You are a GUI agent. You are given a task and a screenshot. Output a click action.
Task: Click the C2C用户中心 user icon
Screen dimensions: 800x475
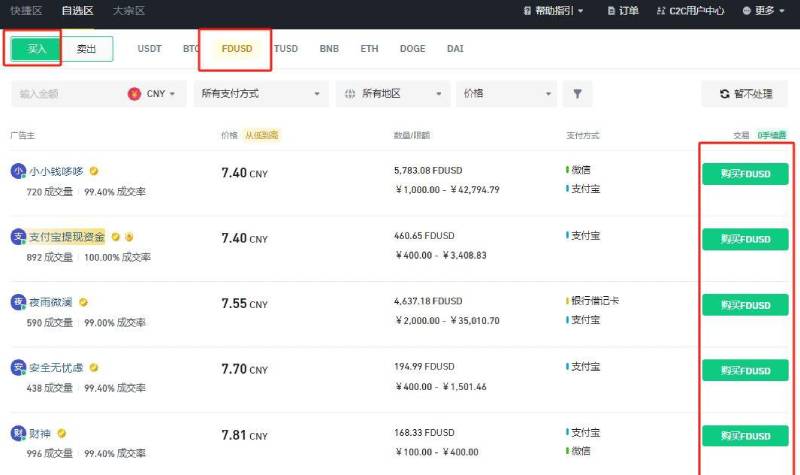(x=661, y=11)
